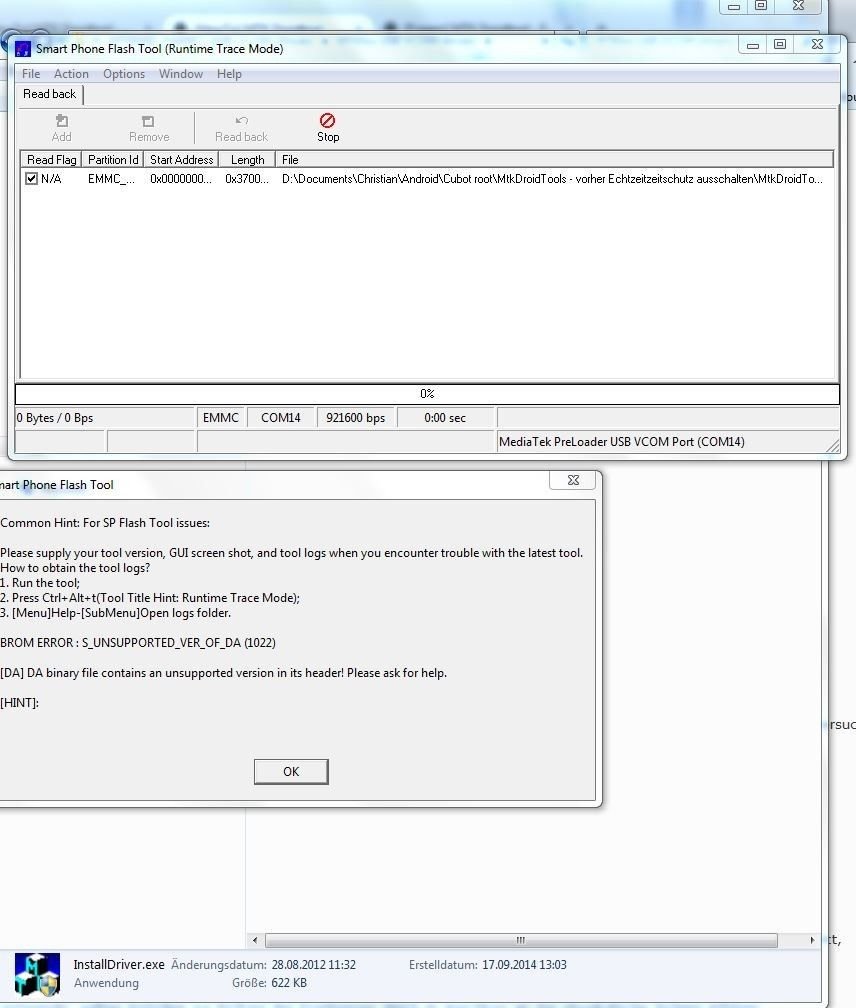Stop the read back operation
Screen dimensions: 856x1008
point(328,128)
